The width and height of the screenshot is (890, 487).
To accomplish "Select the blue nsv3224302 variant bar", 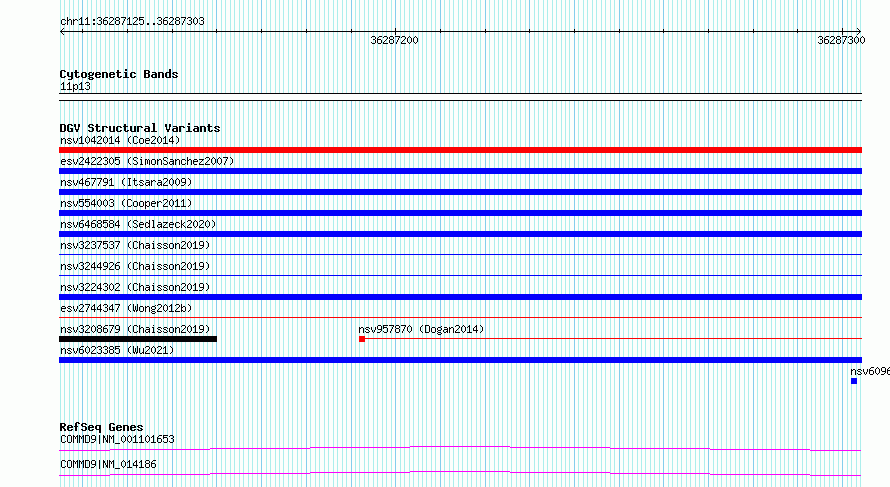I will 460,297.
